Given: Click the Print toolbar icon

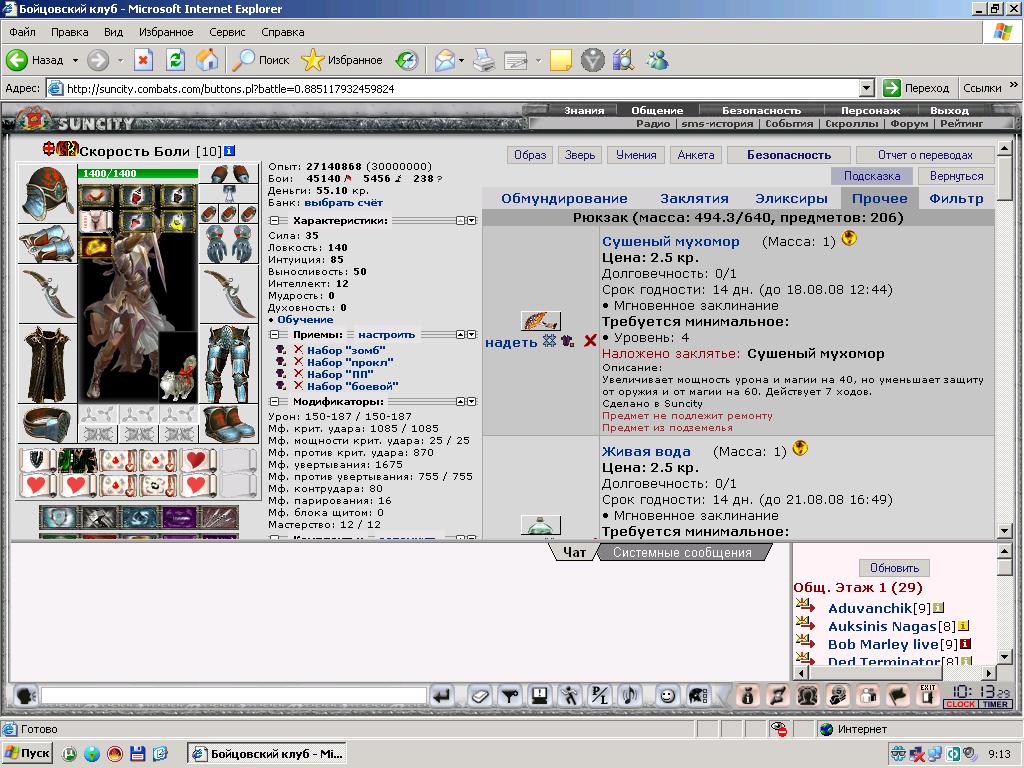Looking at the screenshot, I should pos(484,60).
